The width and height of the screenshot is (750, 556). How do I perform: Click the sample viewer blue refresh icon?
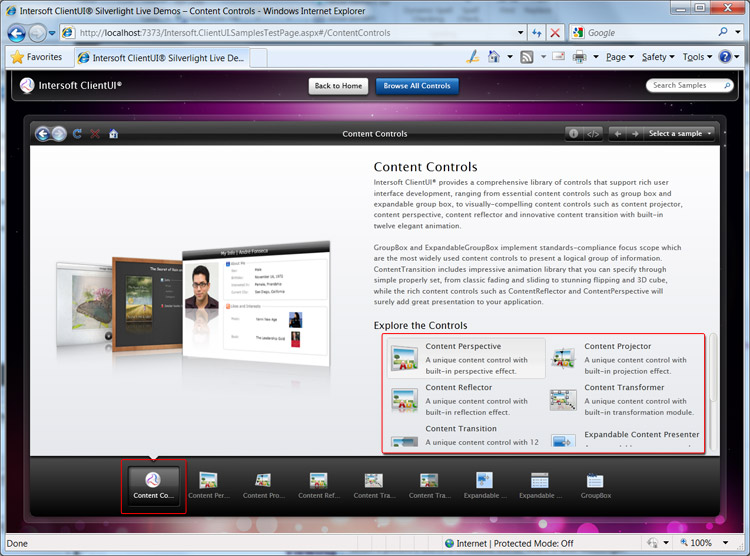click(77, 133)
